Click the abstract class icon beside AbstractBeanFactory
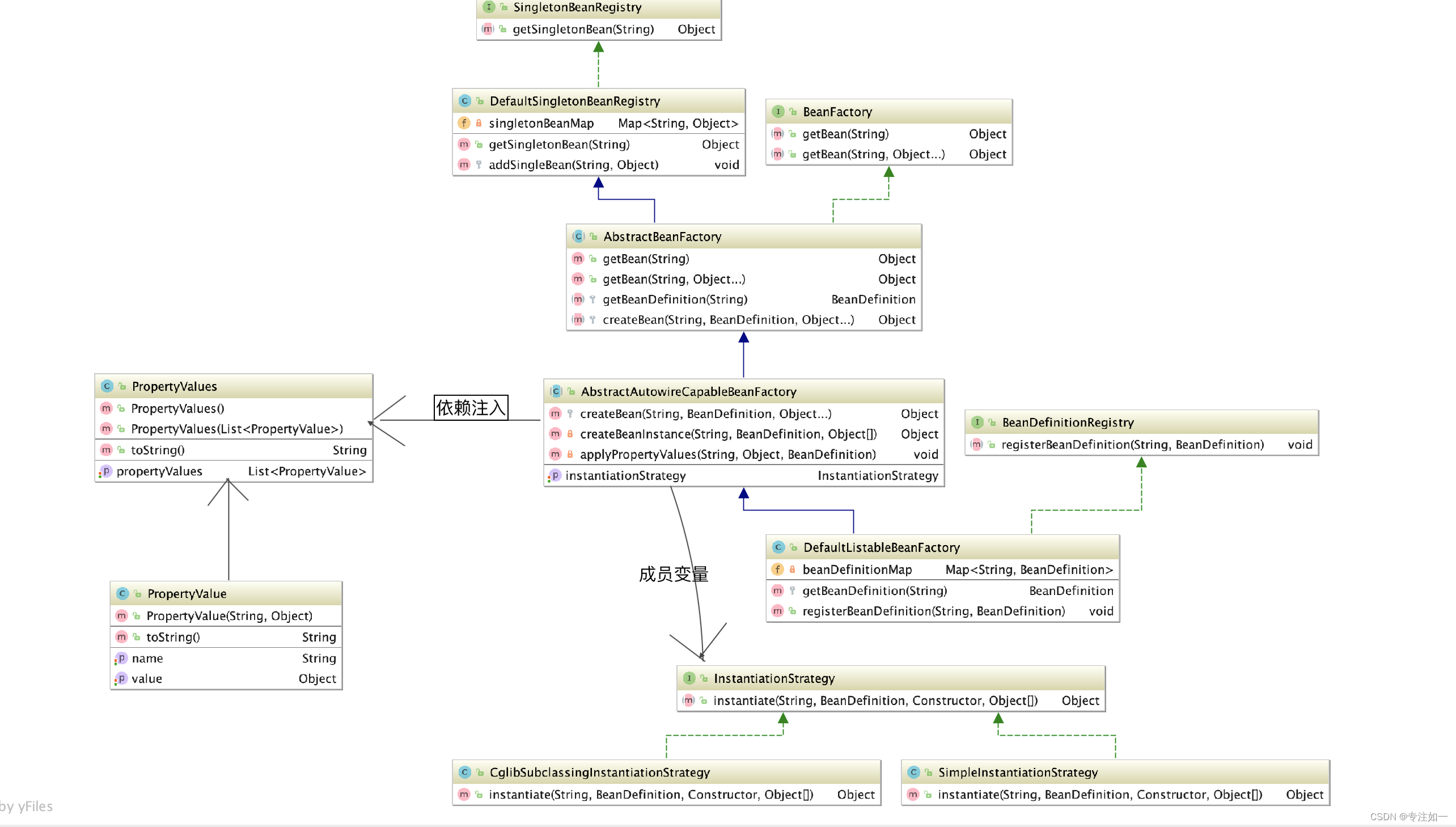Image resolution: width=1456 pixels, height=827 pixels. pos(578,237)
